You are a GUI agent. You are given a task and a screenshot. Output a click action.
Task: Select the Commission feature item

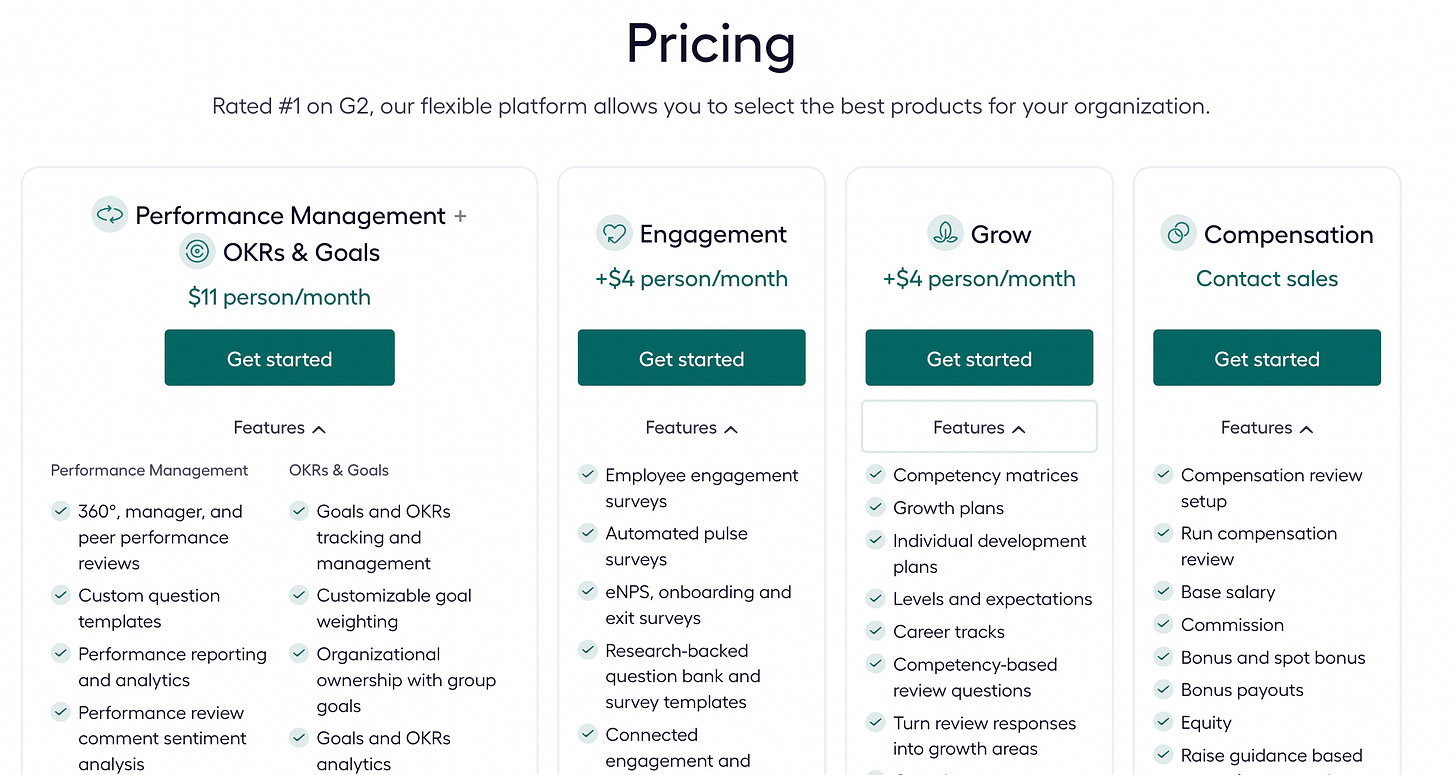(1232, 625)
